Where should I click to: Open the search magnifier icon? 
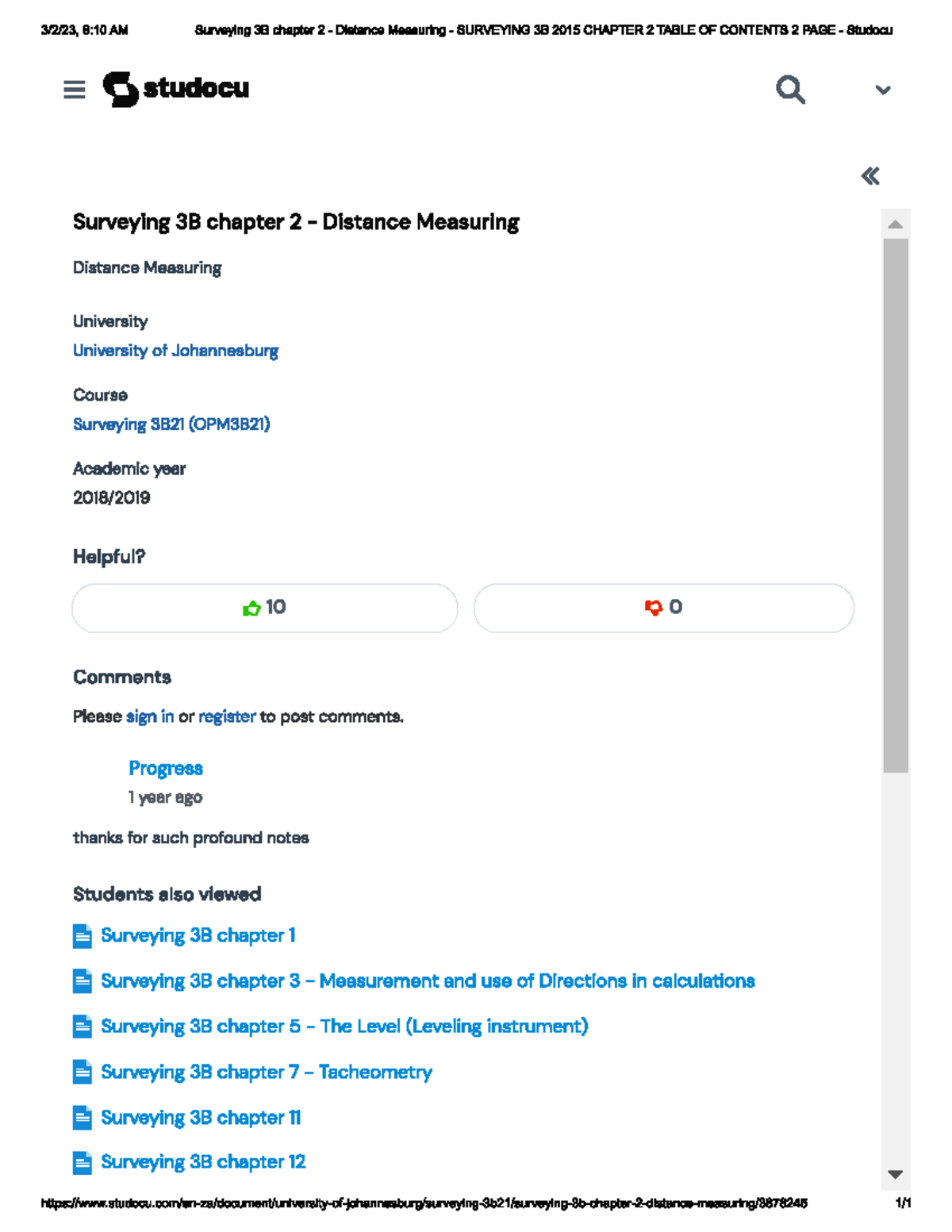790,90
